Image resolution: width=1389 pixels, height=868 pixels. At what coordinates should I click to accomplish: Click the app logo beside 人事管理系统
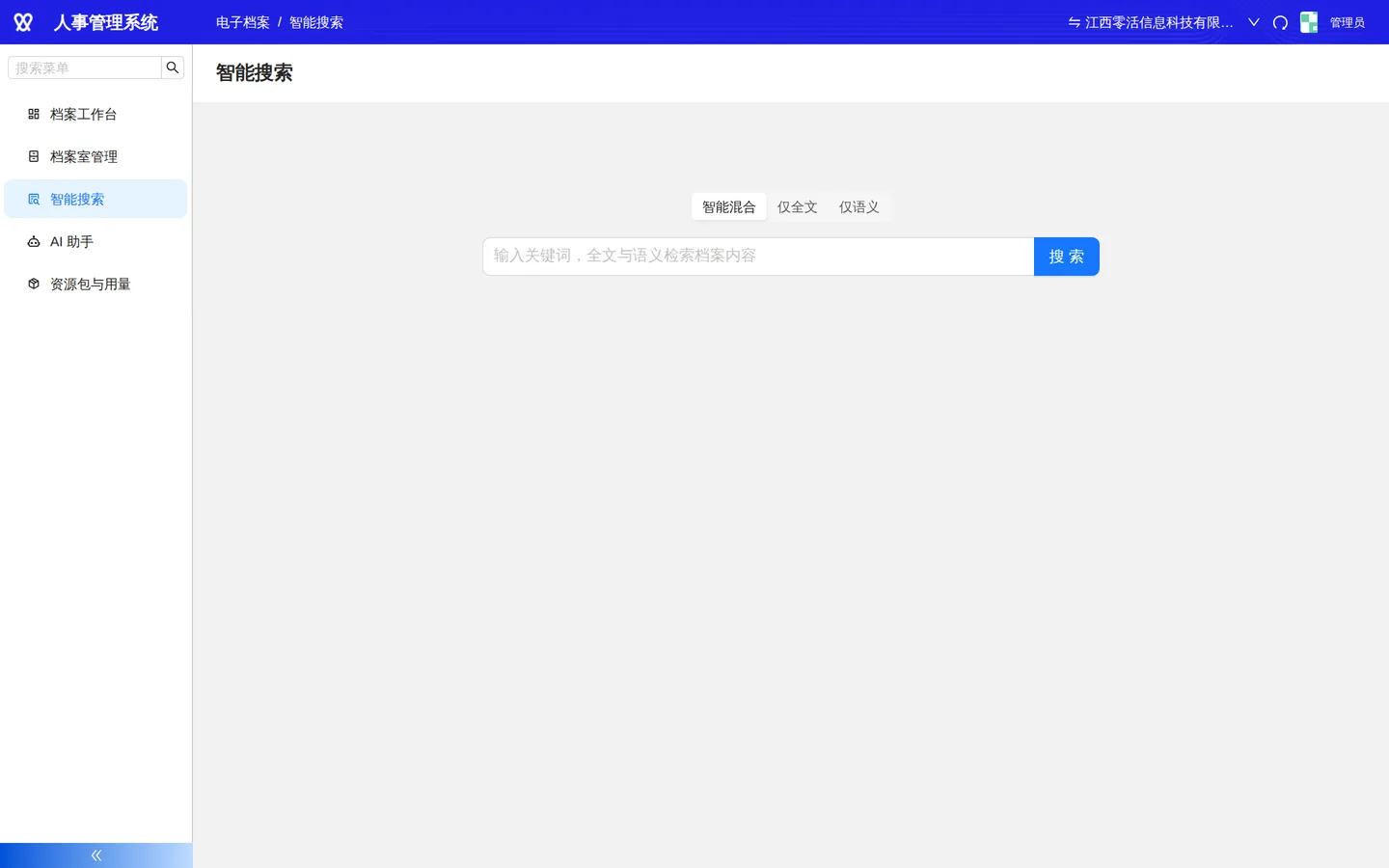23,22
